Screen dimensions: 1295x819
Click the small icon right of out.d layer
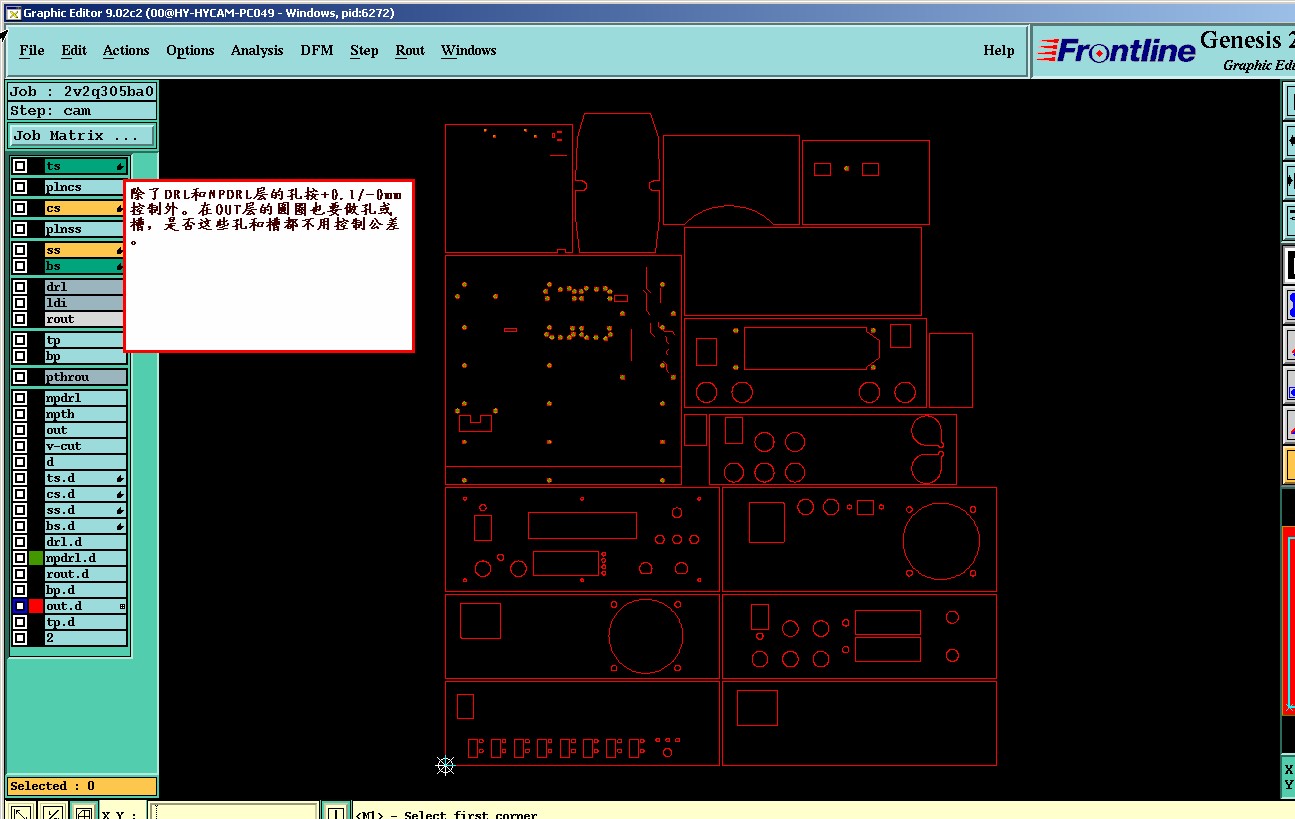pos(122,606)
